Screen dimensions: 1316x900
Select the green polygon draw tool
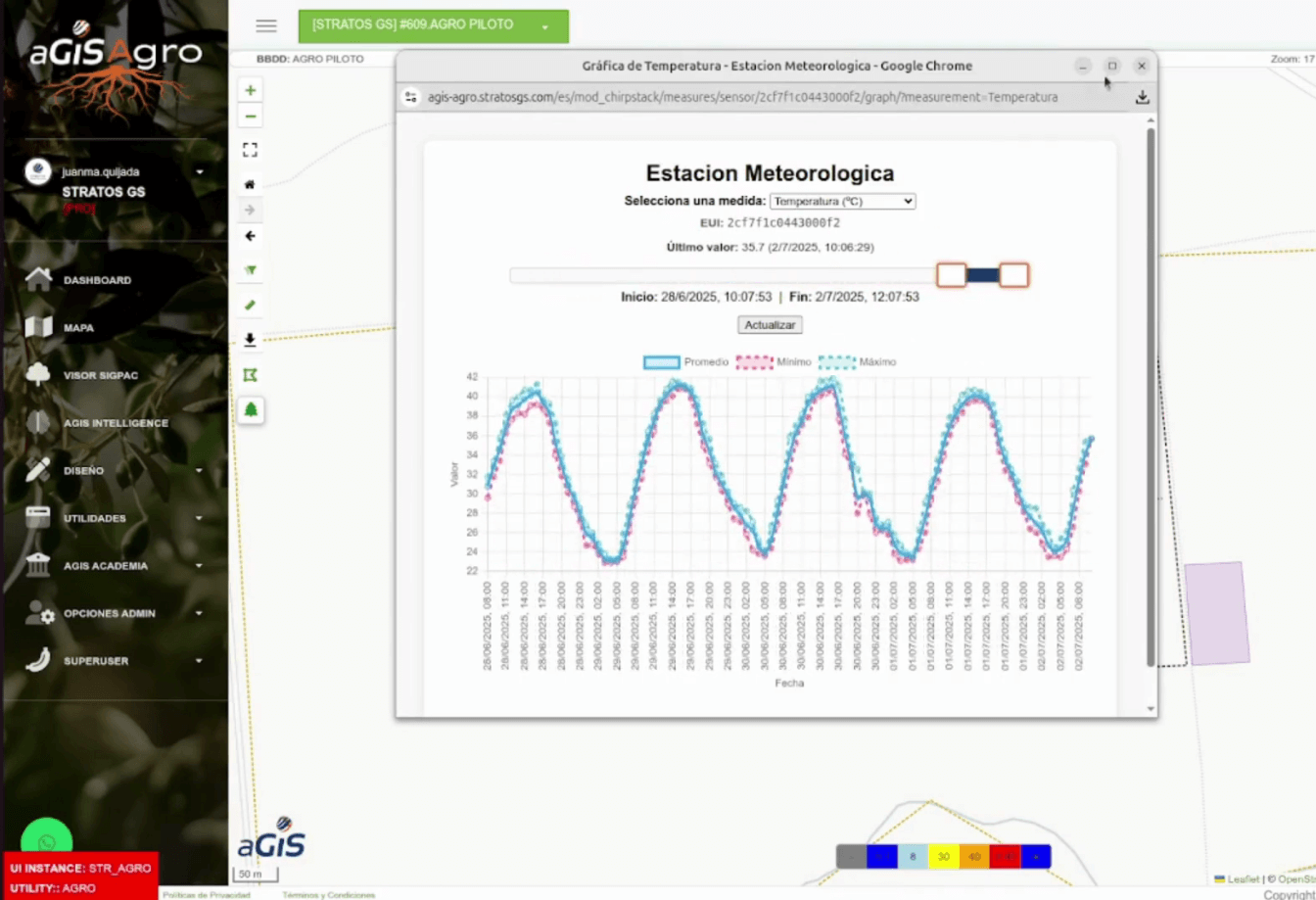point(251,375)
